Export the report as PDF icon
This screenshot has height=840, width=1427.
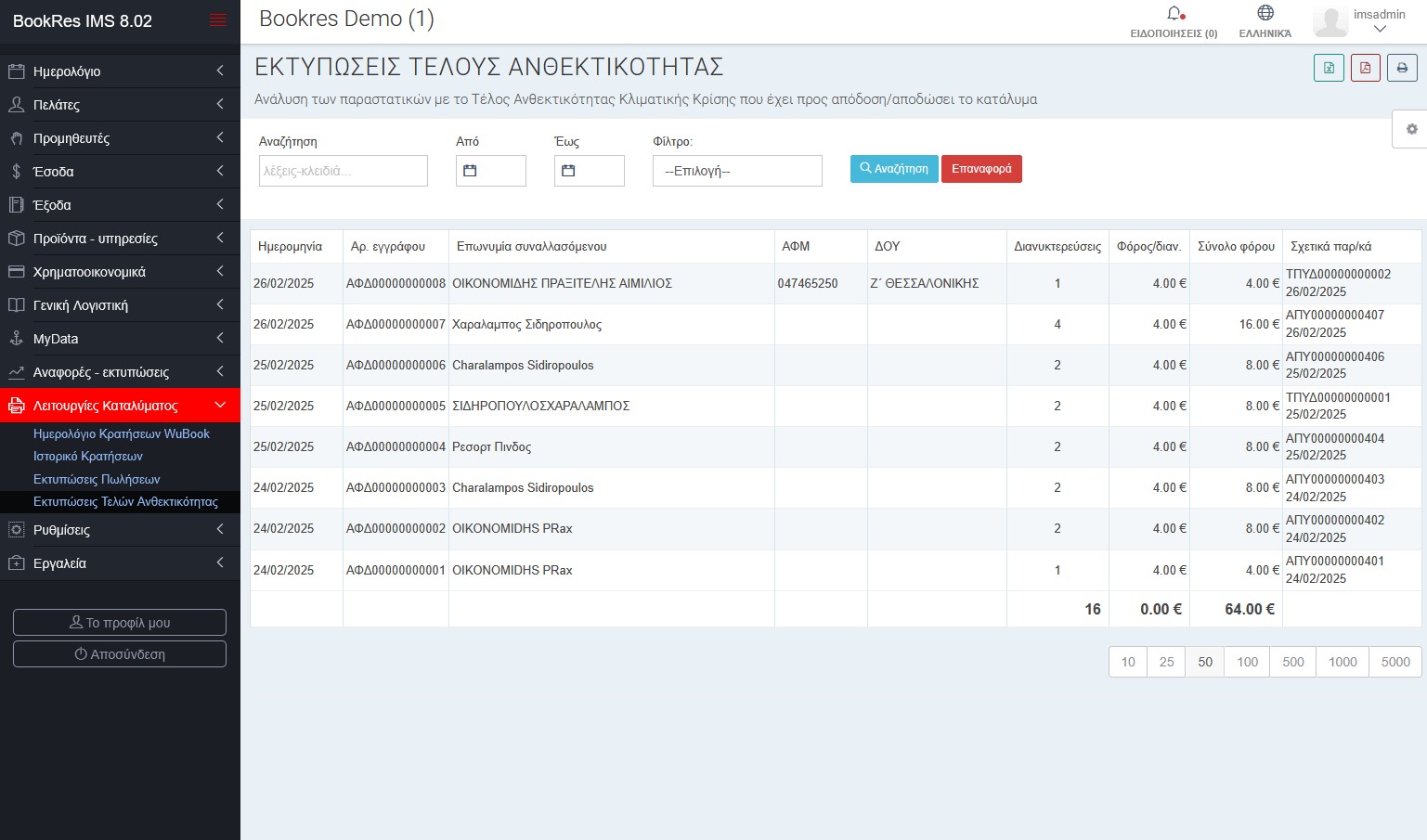tap(1365, 69)
